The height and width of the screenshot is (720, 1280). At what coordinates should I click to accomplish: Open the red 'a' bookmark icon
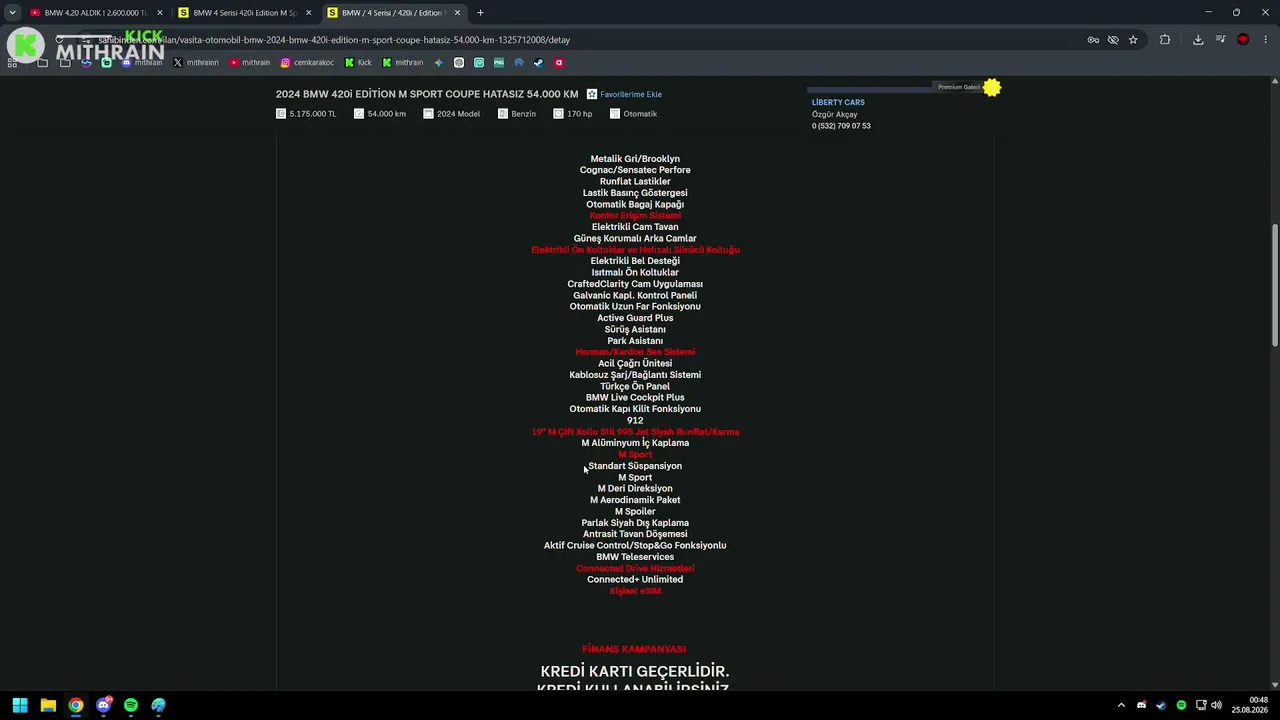point(559,62)
